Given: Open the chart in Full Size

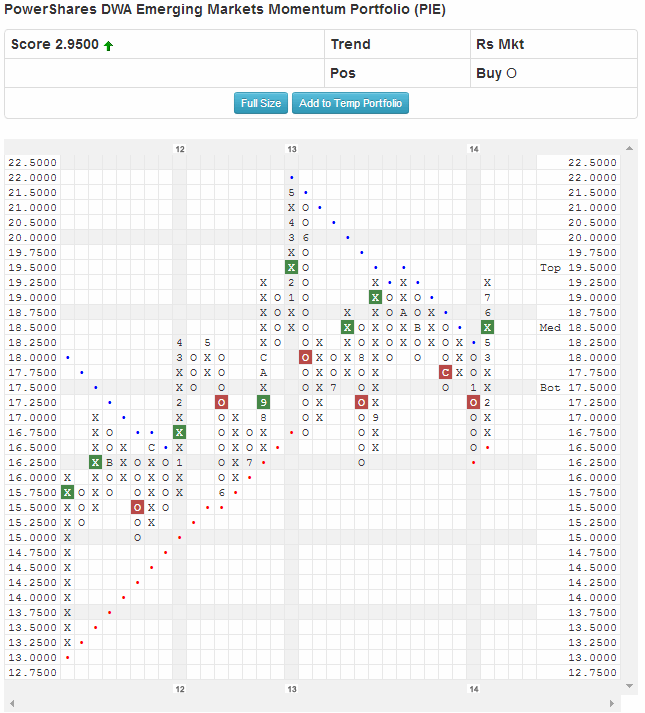Looking at the screenshot, I should (x=261, y=103).
